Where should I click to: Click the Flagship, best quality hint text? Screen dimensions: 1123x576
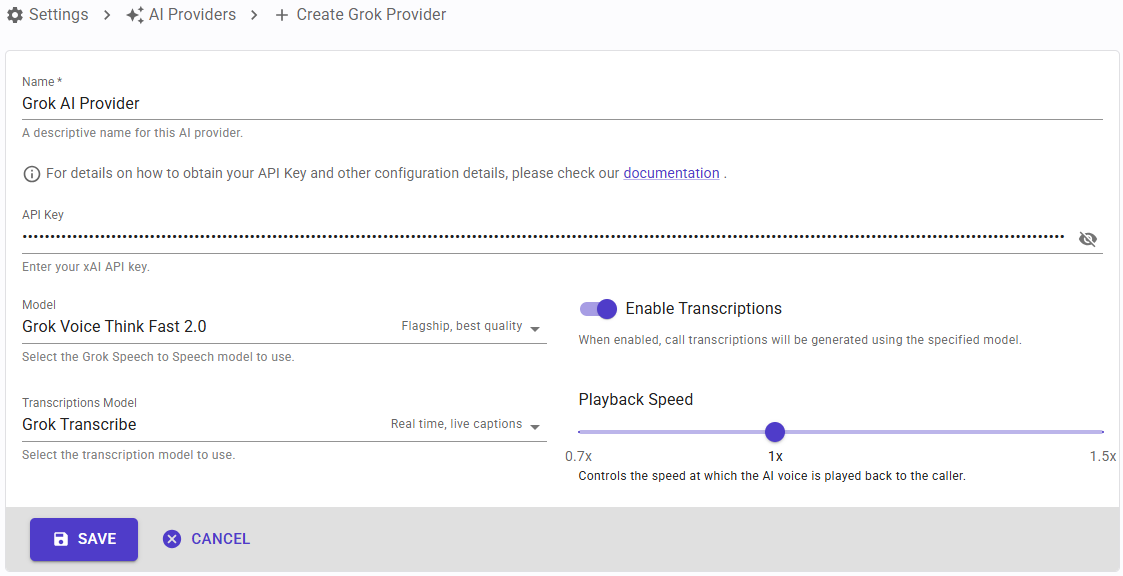pyautogui.click(x=461, y=326)
